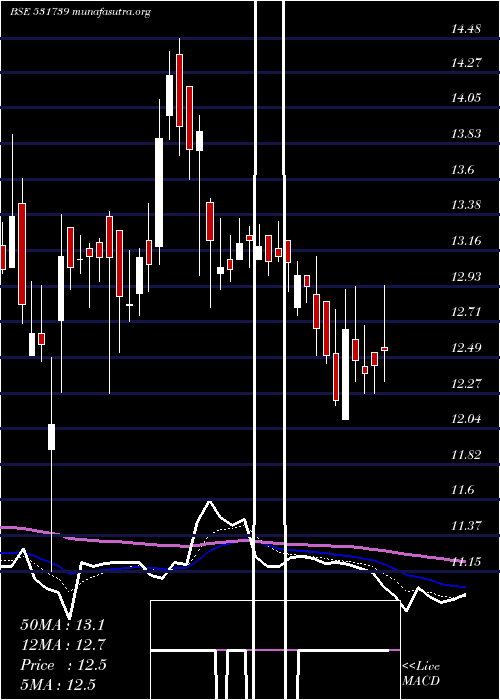500x700 pixels.
Task: Click the 11.37 price axis label
Action: point(466,525)
